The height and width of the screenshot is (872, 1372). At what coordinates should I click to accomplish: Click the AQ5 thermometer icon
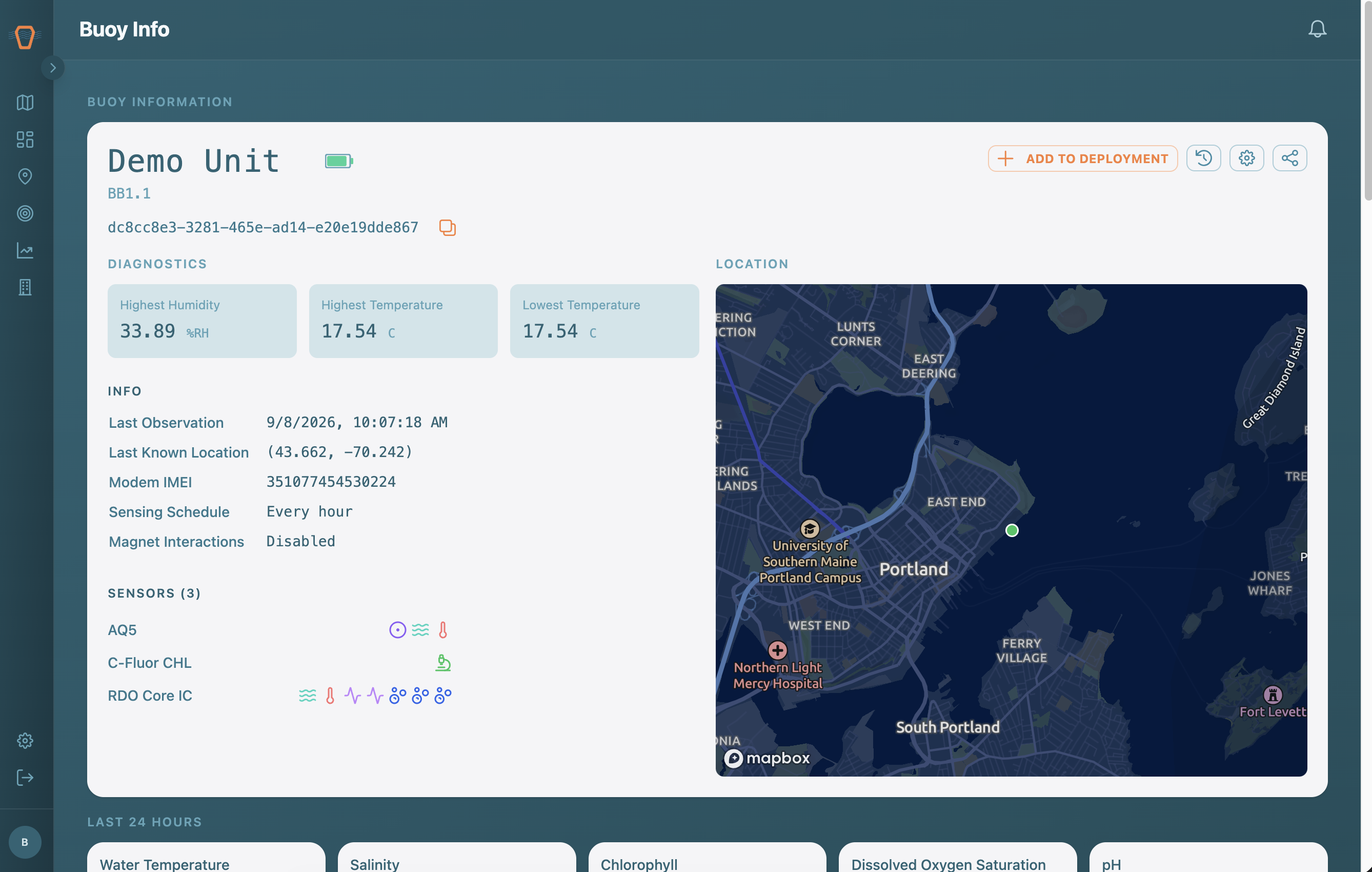point(442,630)
